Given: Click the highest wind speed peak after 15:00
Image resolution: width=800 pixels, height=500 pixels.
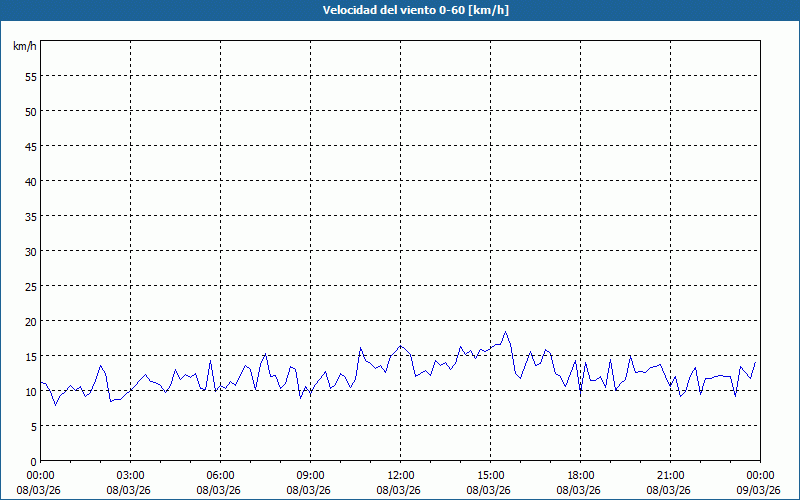Looking at the screenshot, I should click(x=506, y=332).
